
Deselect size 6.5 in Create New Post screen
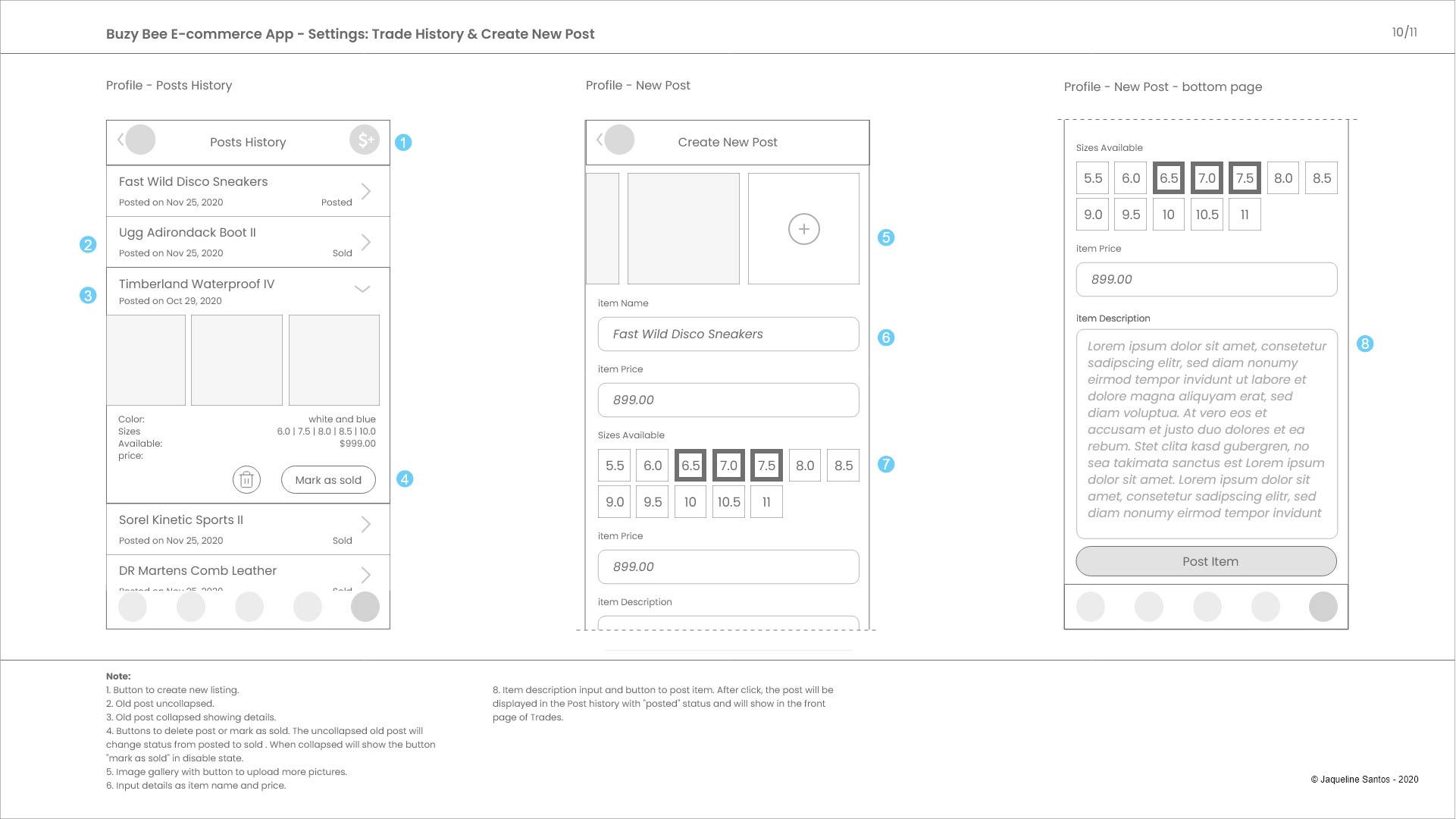pos(690,466)
